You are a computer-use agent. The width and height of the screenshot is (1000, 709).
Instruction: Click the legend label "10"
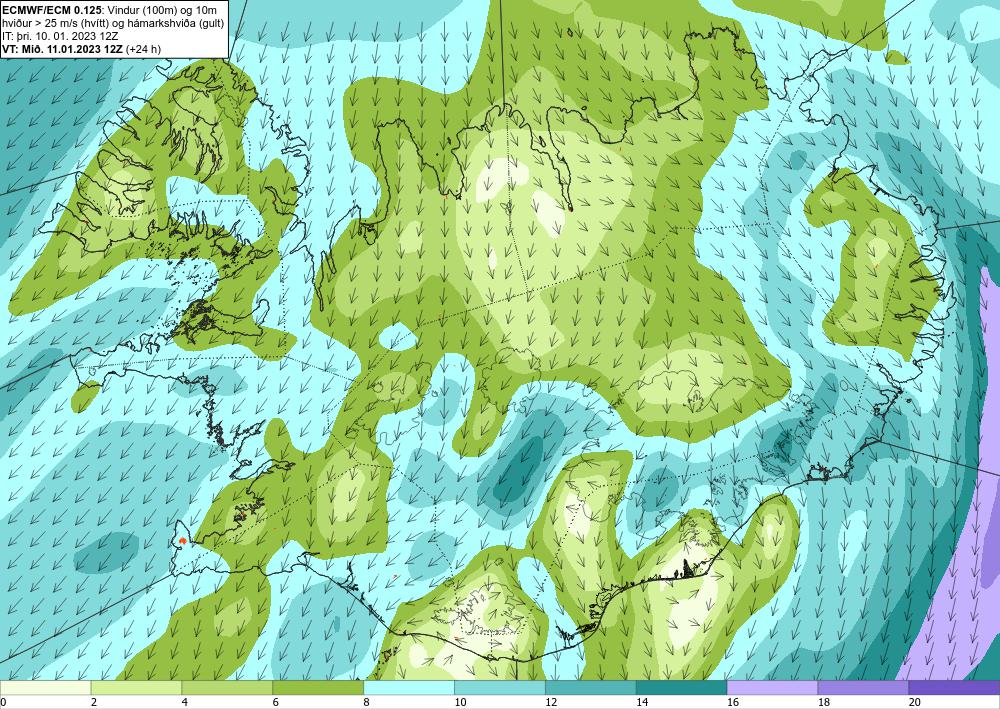tap(460, 703)
